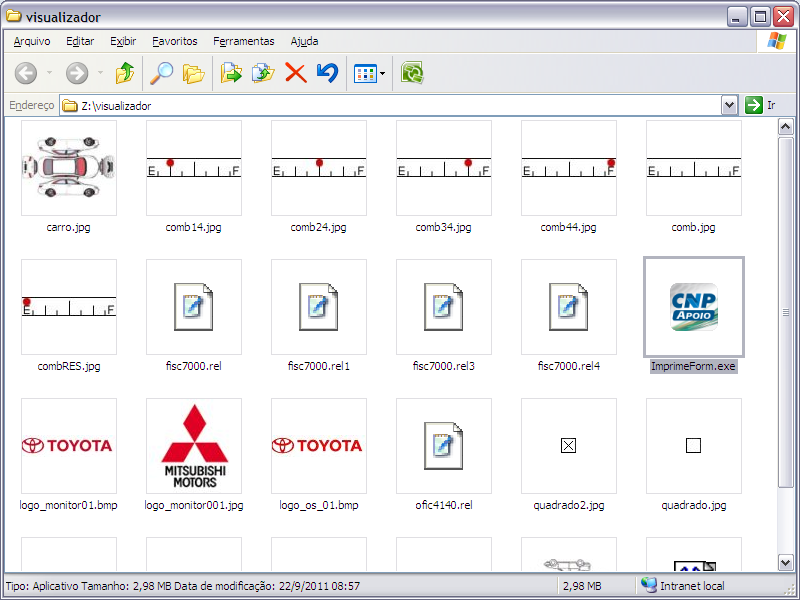
Task: Click the vertical scrollbar thumb
Action: (786, 312)
